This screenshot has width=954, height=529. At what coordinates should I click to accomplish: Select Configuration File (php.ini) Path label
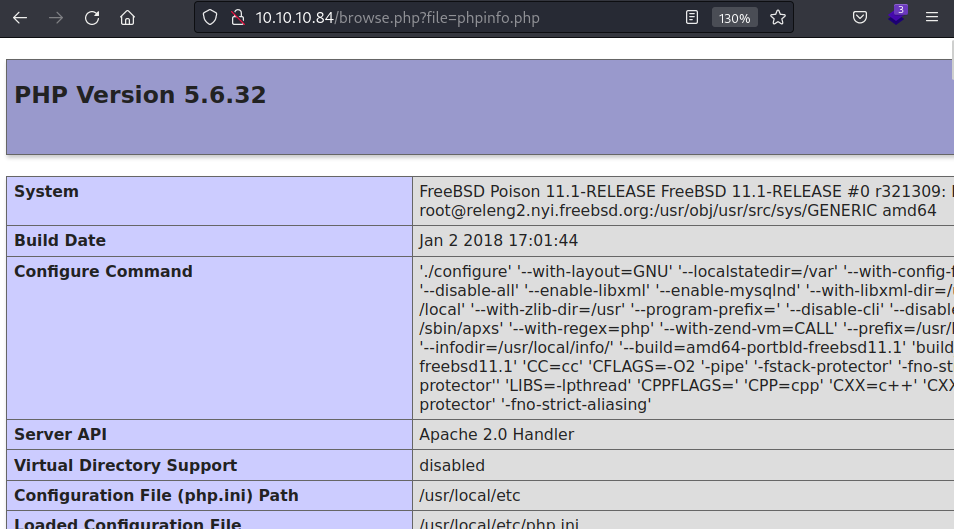156,496
